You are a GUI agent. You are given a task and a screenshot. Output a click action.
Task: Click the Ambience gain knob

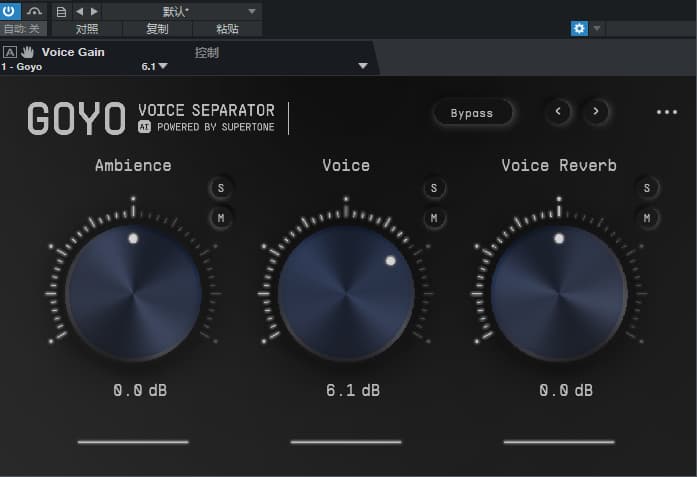133,293
